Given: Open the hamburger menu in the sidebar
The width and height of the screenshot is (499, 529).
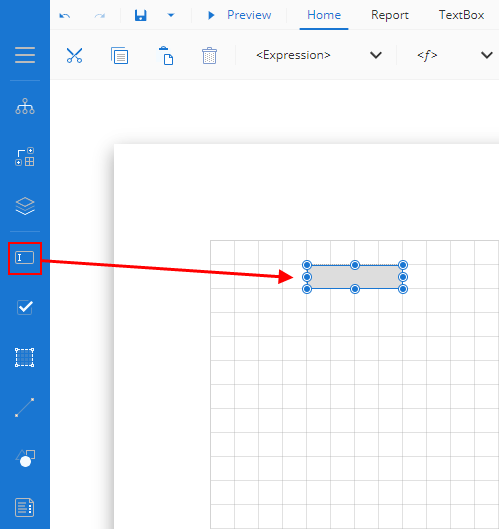Looking at the screenshot, I should click(25, 55).
